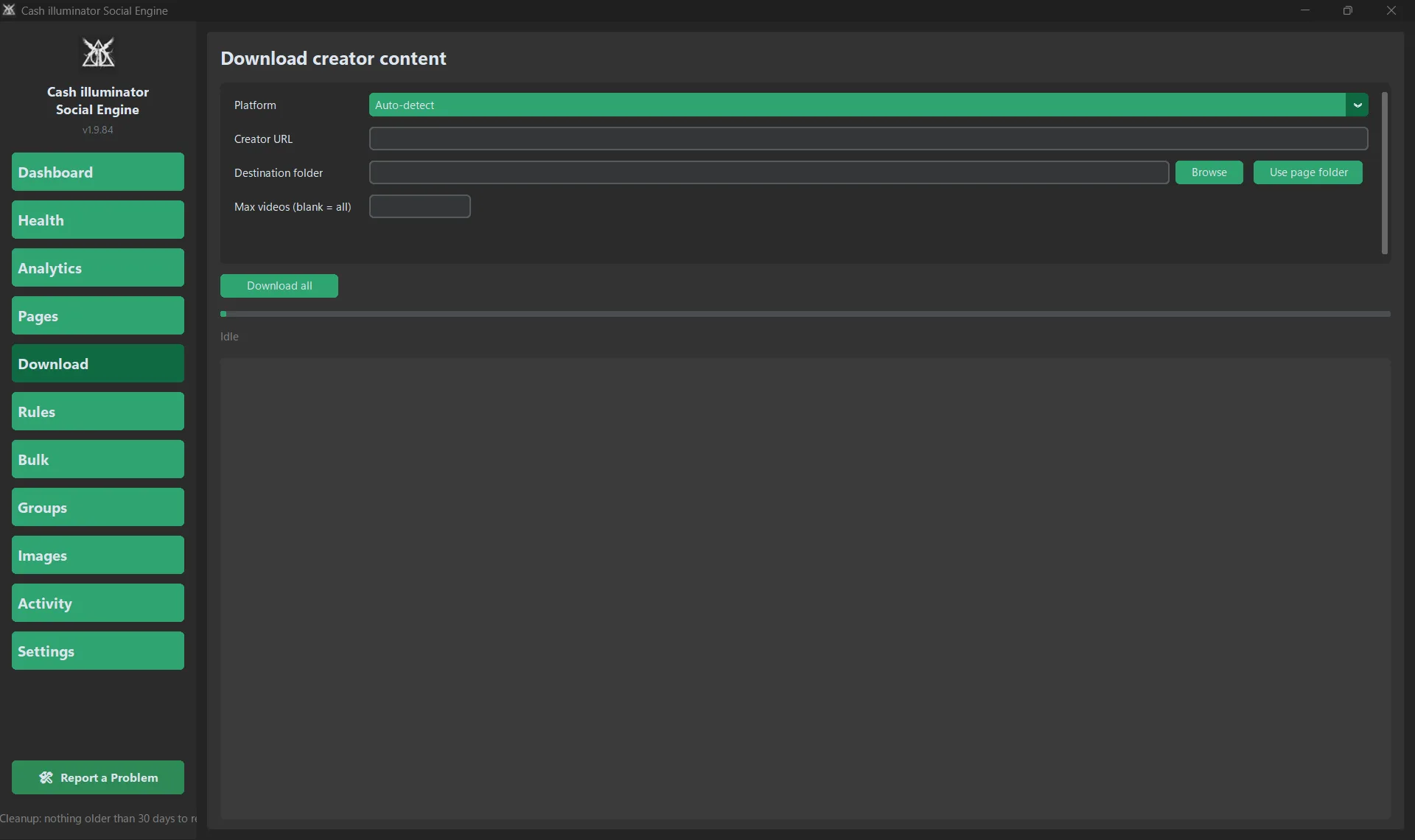Click the empty download log area
The image size is (1415, 840).
pyautogui.click(x=805, y=589)
